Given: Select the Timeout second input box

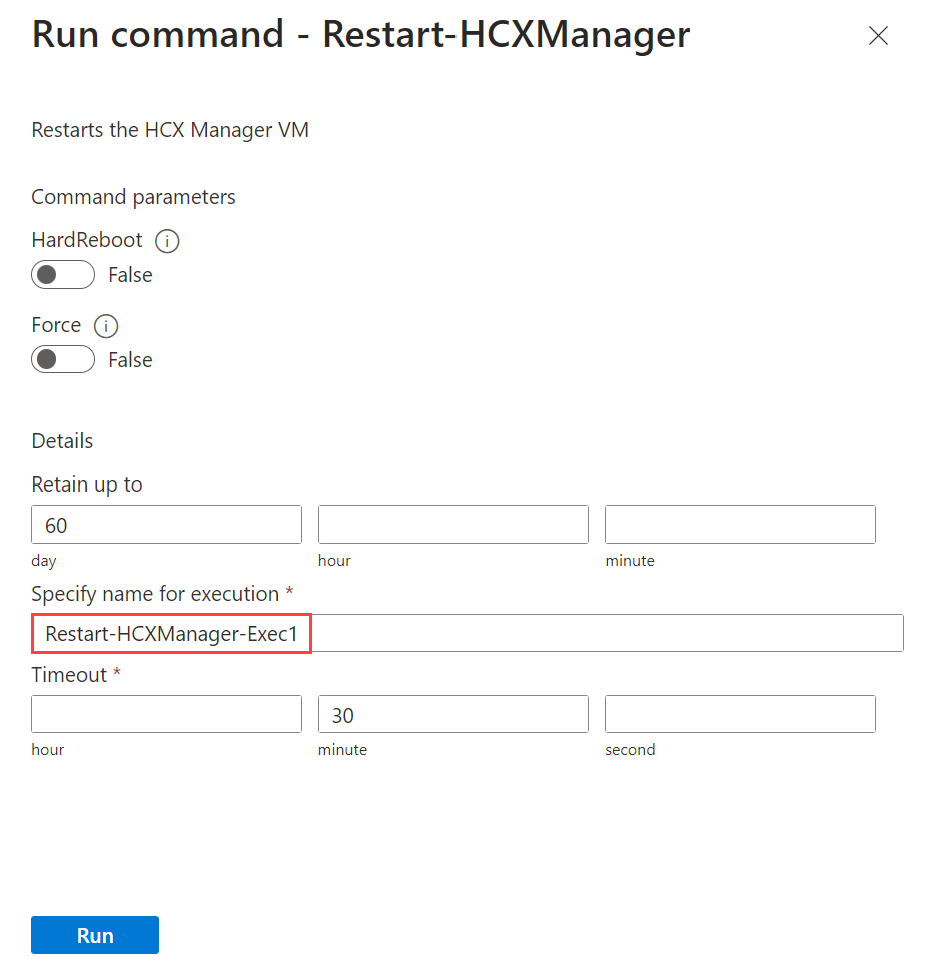Looking at the screenshot, I should (740, 714).
